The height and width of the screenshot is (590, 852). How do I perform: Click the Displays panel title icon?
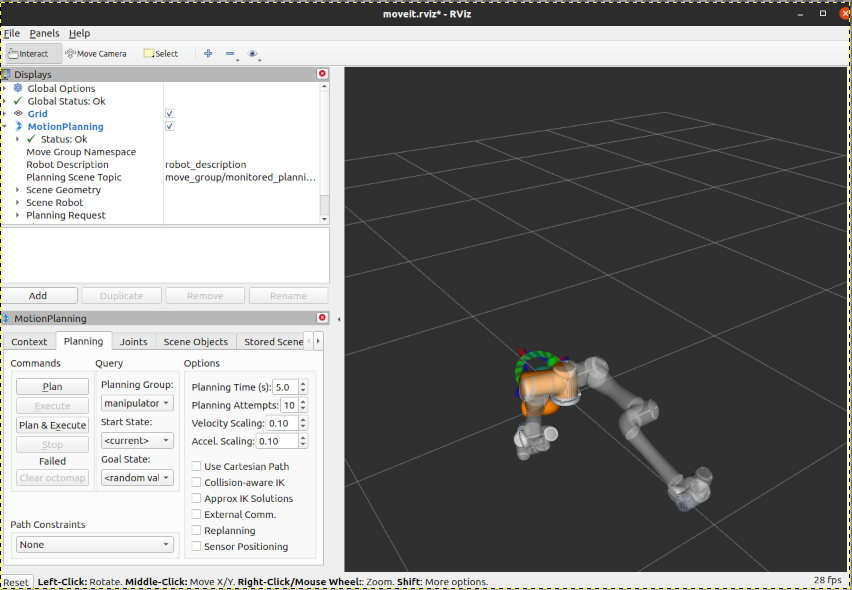6,74
